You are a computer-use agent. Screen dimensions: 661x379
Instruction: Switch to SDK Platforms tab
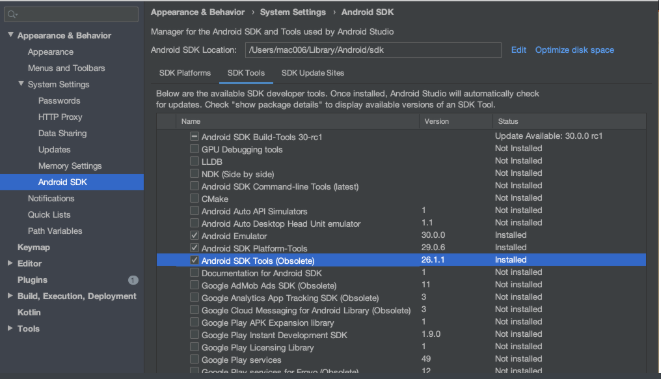point(185,73)
